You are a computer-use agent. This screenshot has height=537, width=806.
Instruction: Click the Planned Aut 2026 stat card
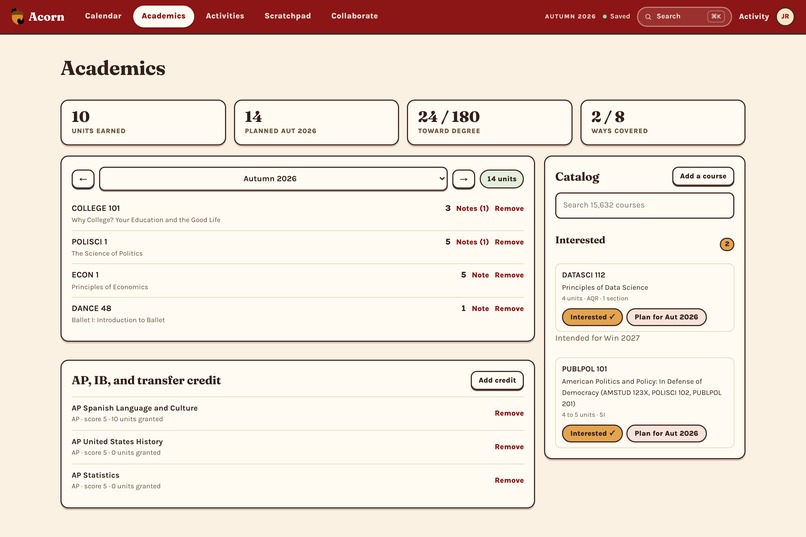(x=316, y=122)
